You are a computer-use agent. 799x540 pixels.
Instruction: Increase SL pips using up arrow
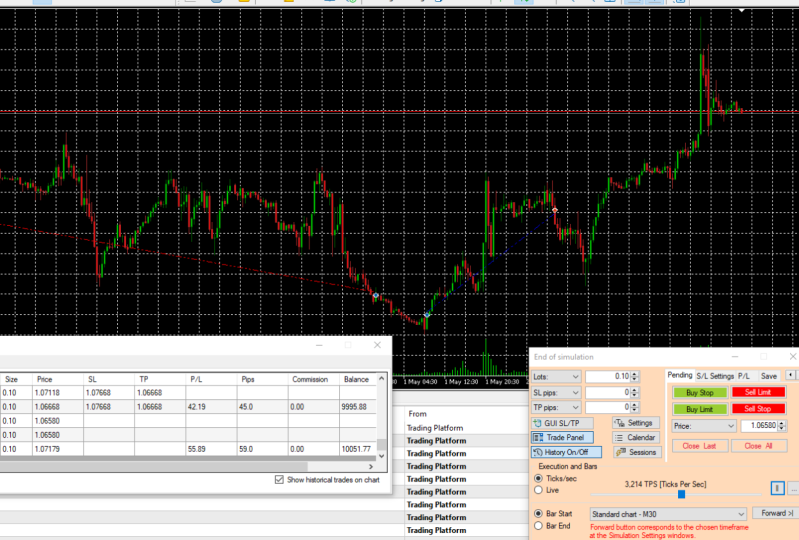634,390
